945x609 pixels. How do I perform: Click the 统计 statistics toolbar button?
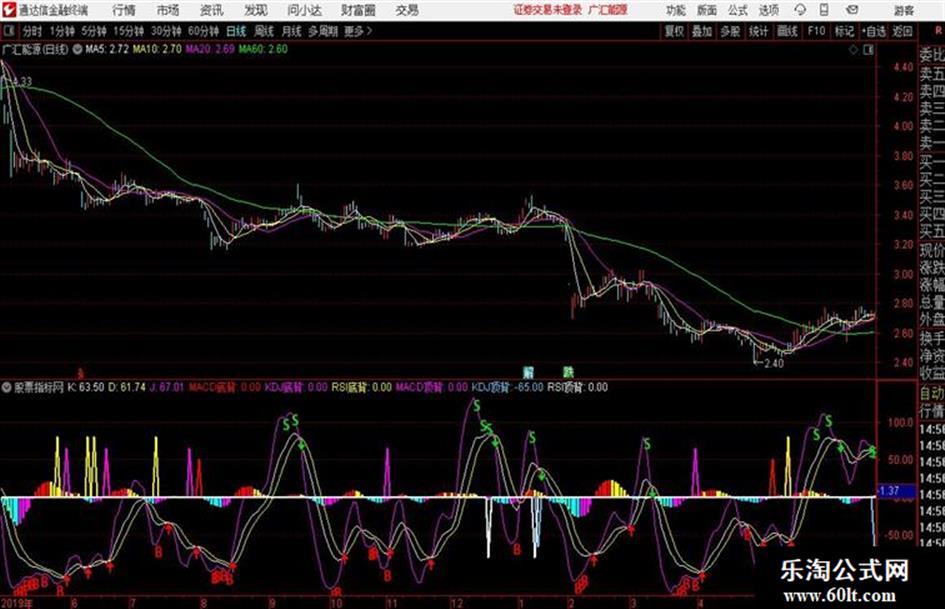pyautogui.click(x=758, y=31)
